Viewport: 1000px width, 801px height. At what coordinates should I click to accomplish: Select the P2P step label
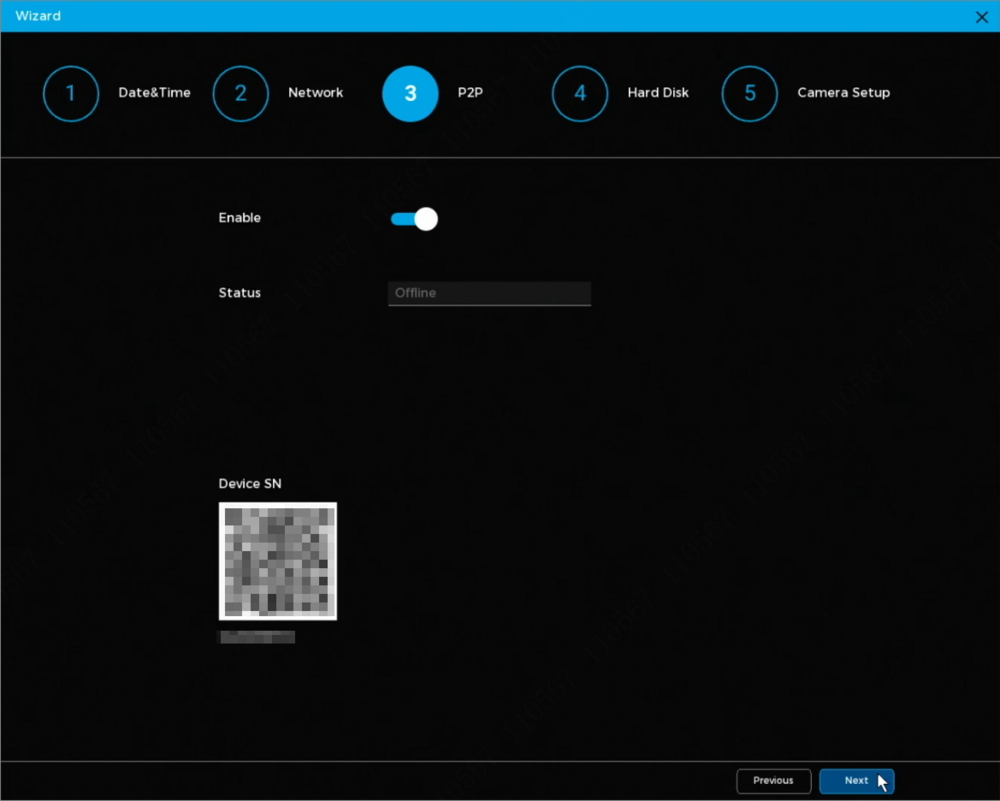click(470, 93)
